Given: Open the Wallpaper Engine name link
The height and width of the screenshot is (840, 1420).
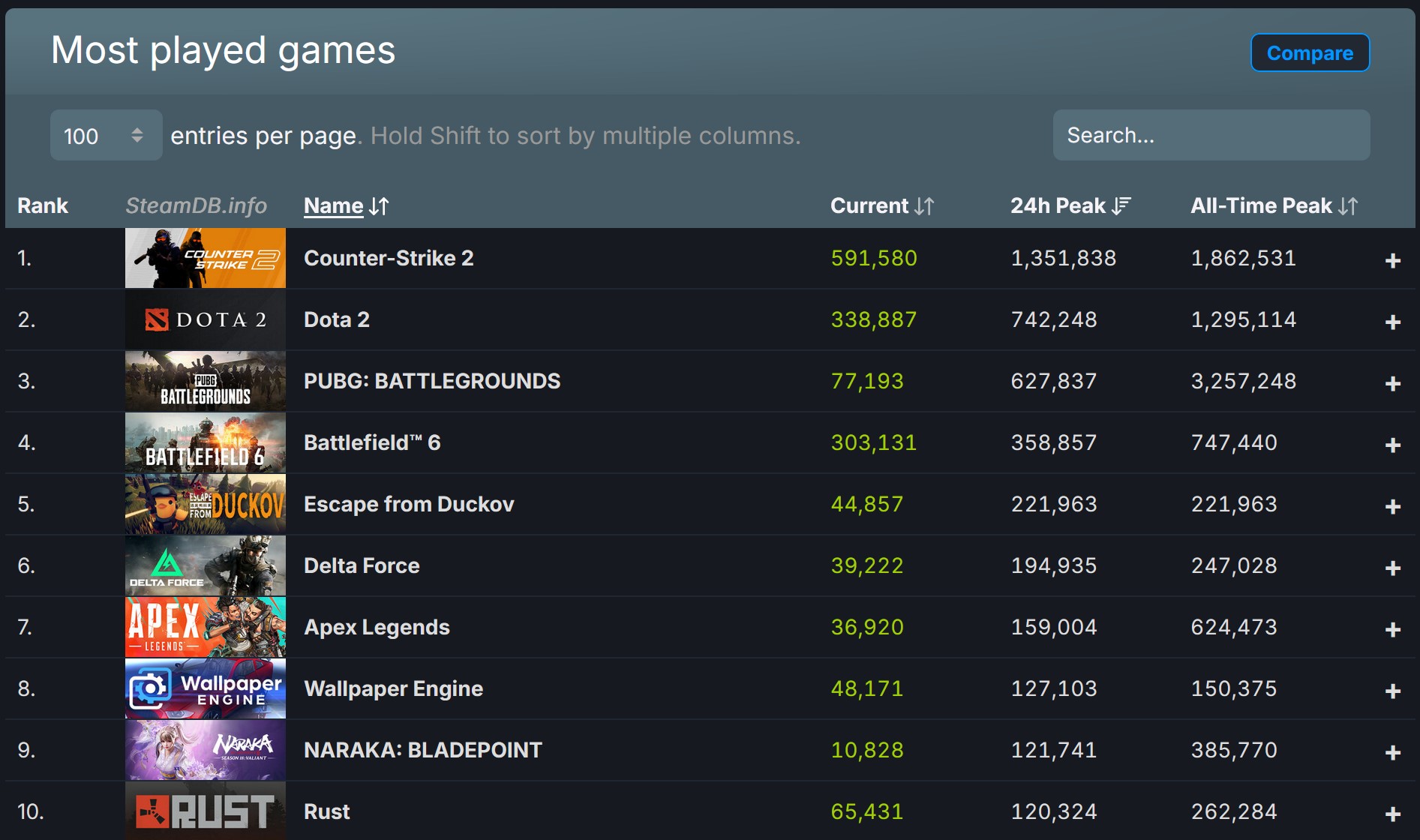Looking at the screenshot, I should (393, 688).
